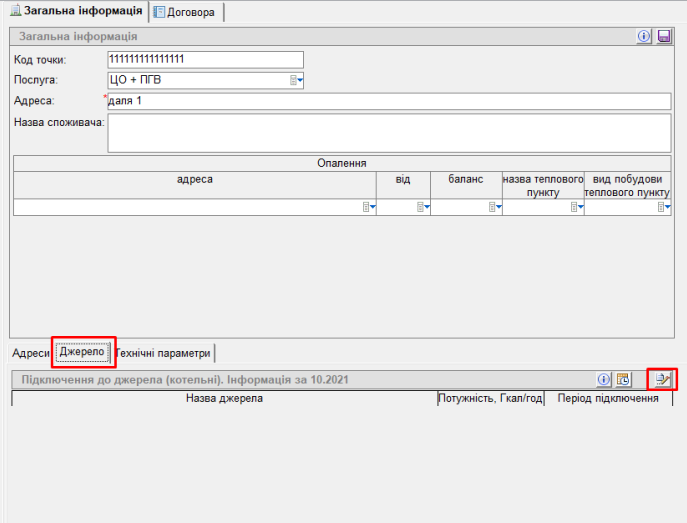The height and width of the screenshot is (523, 687).
Task: Click the edit icon for source connections
Action: [661, 379]
